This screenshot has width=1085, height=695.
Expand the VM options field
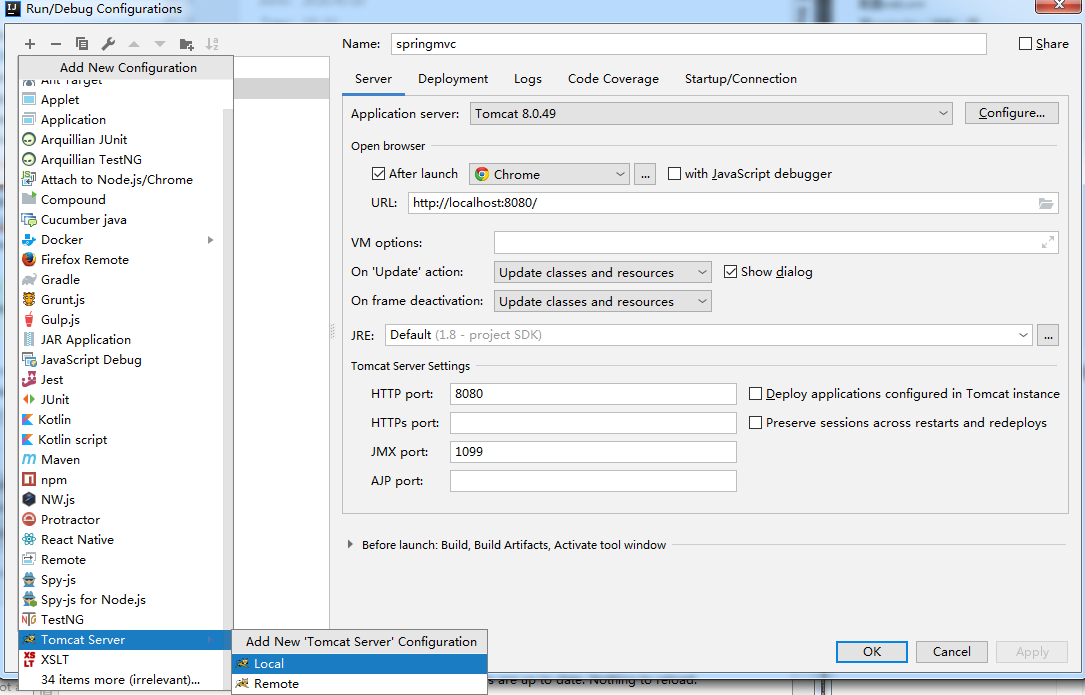[x=1048, y=242]
